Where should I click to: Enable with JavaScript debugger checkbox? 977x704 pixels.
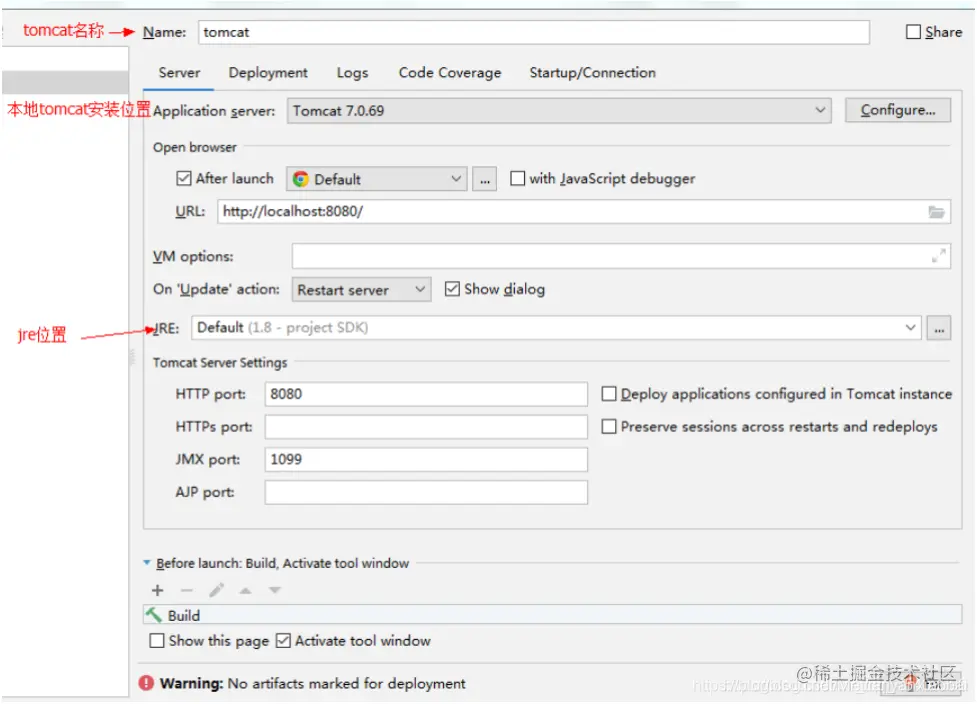coord(517,179)
